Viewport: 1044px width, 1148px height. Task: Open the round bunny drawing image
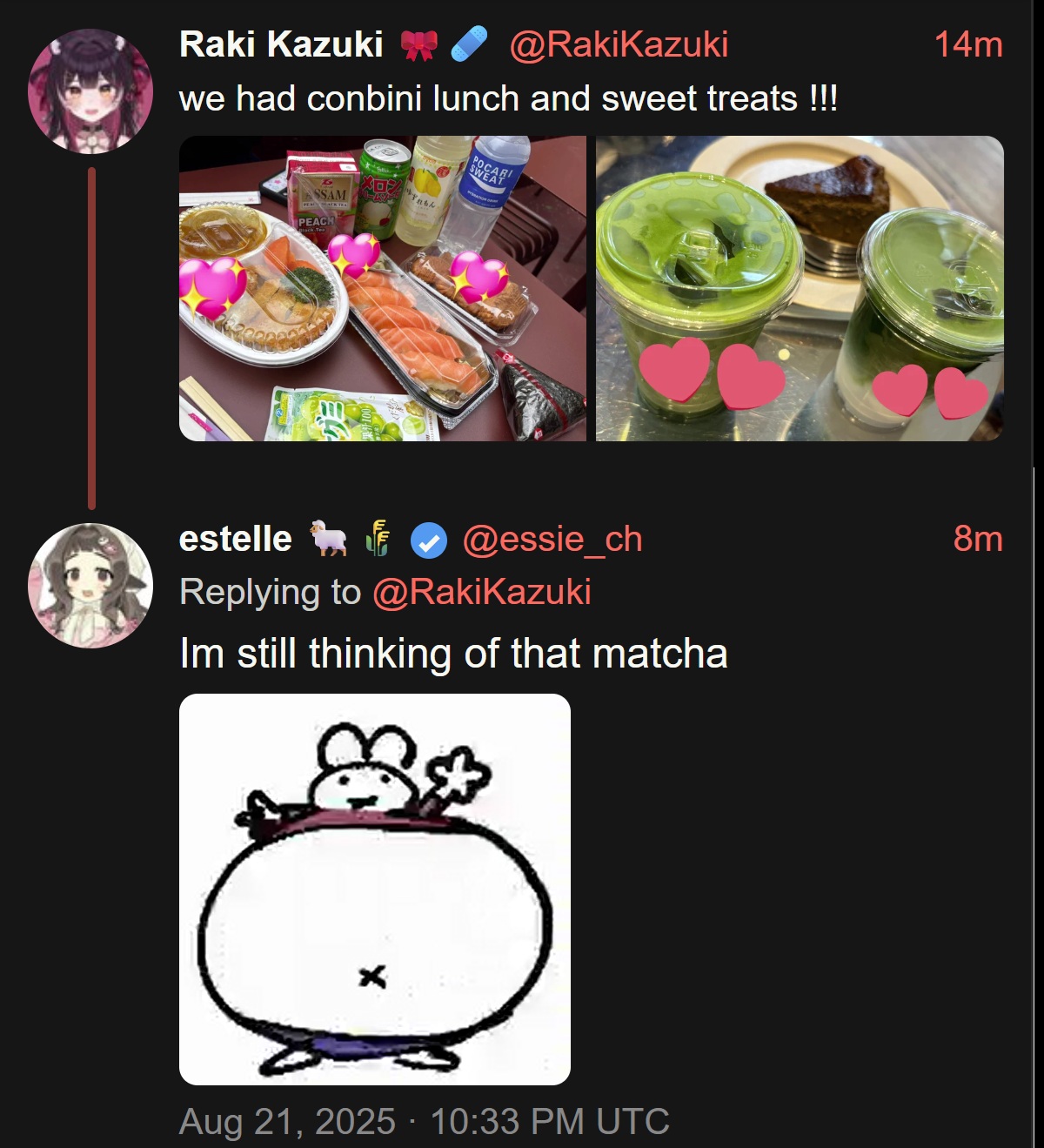point(375,890)
